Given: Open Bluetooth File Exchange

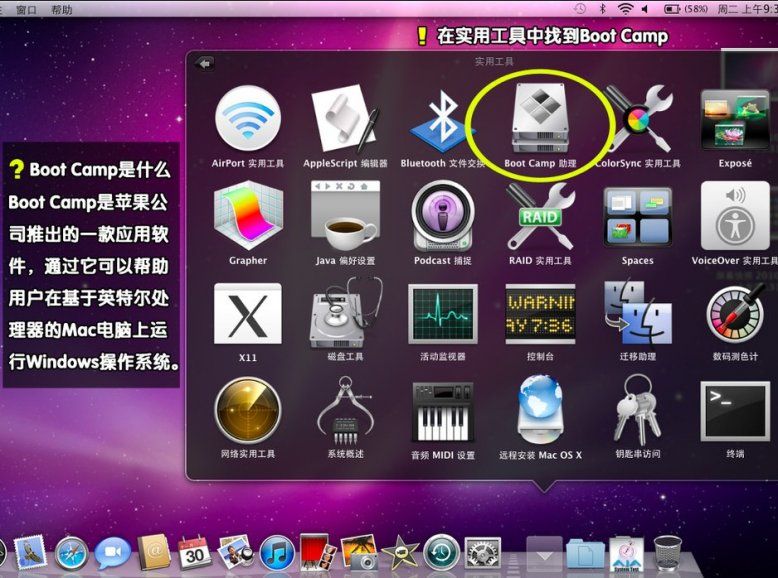Looking at the screenshot, I should 443,122.
